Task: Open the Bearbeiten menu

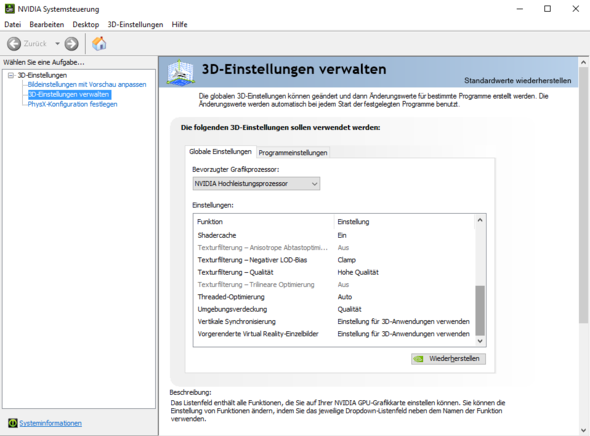Action: (47, 24)
